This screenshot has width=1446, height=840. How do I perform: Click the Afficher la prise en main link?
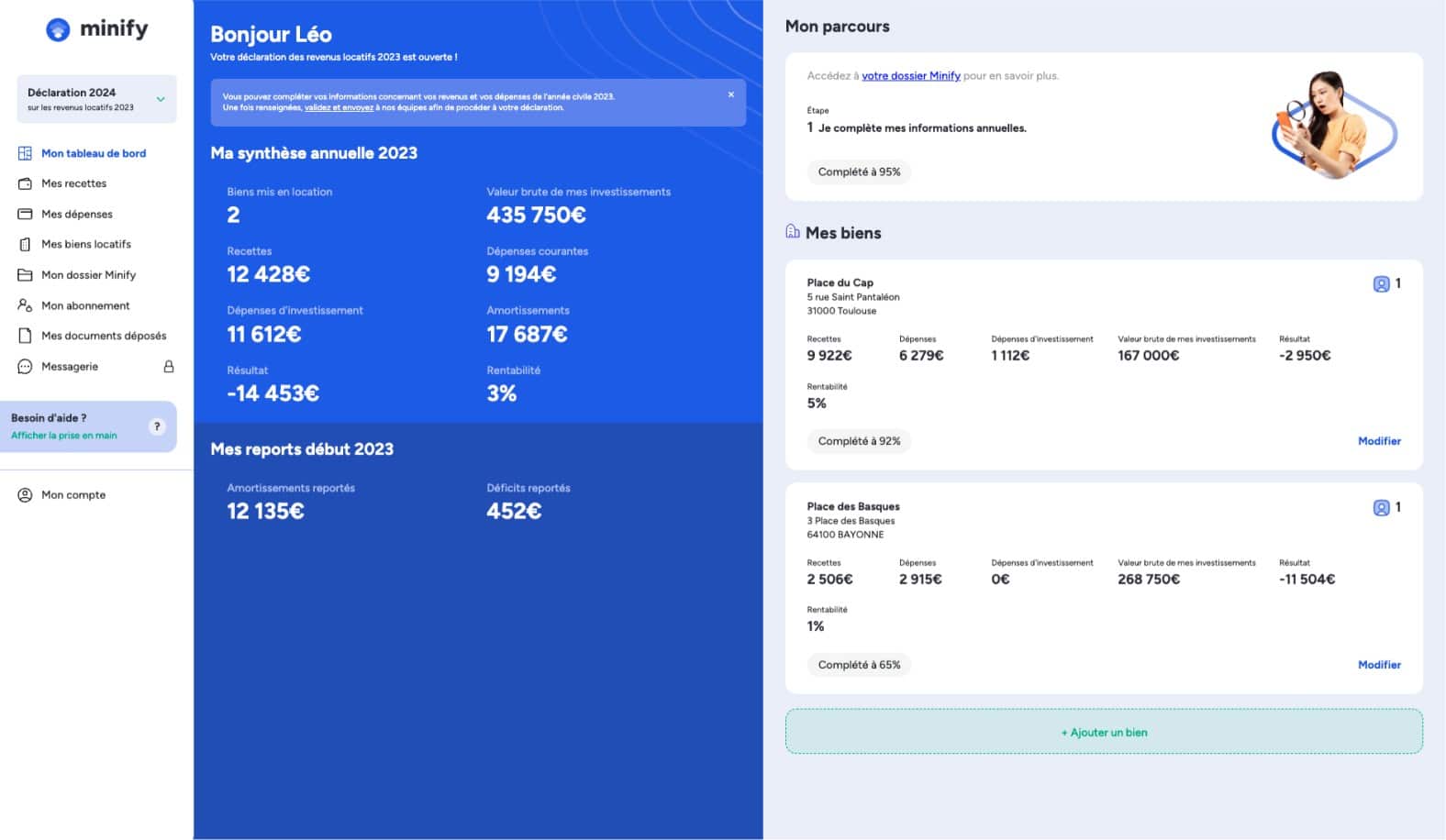coord(64,436)
